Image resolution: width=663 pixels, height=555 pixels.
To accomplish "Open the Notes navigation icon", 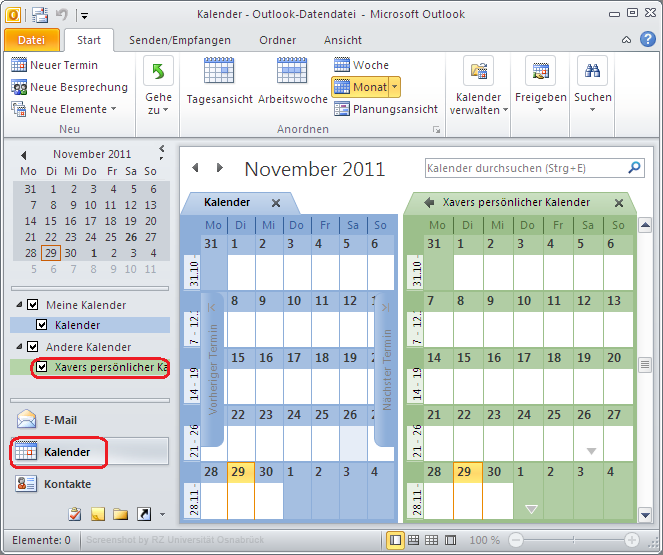I will coord(98,514).
